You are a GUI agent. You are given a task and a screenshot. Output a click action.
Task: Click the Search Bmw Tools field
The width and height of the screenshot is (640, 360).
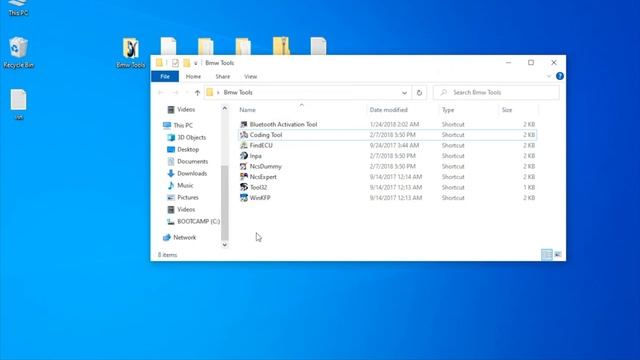(x=496, y=93)
